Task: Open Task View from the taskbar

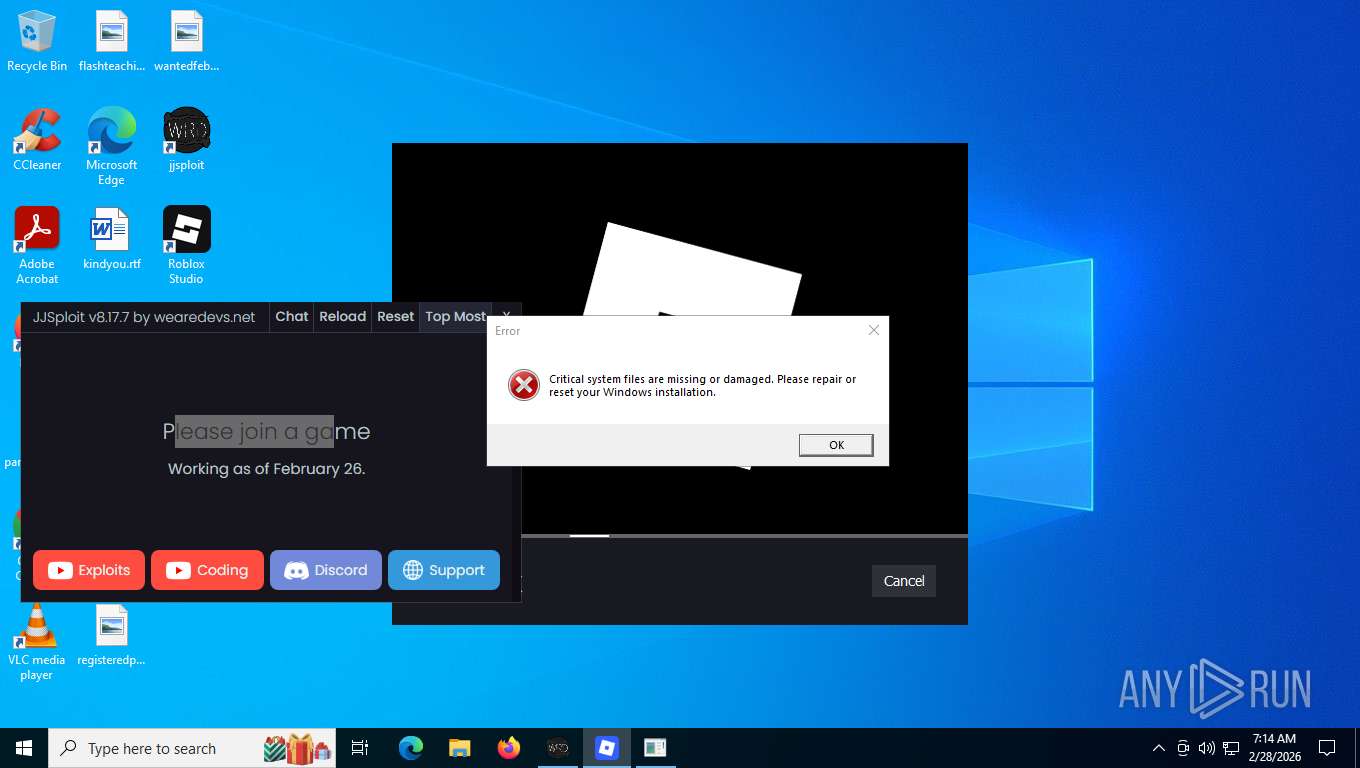Action: pyautogui.click(x=360, y=748)
